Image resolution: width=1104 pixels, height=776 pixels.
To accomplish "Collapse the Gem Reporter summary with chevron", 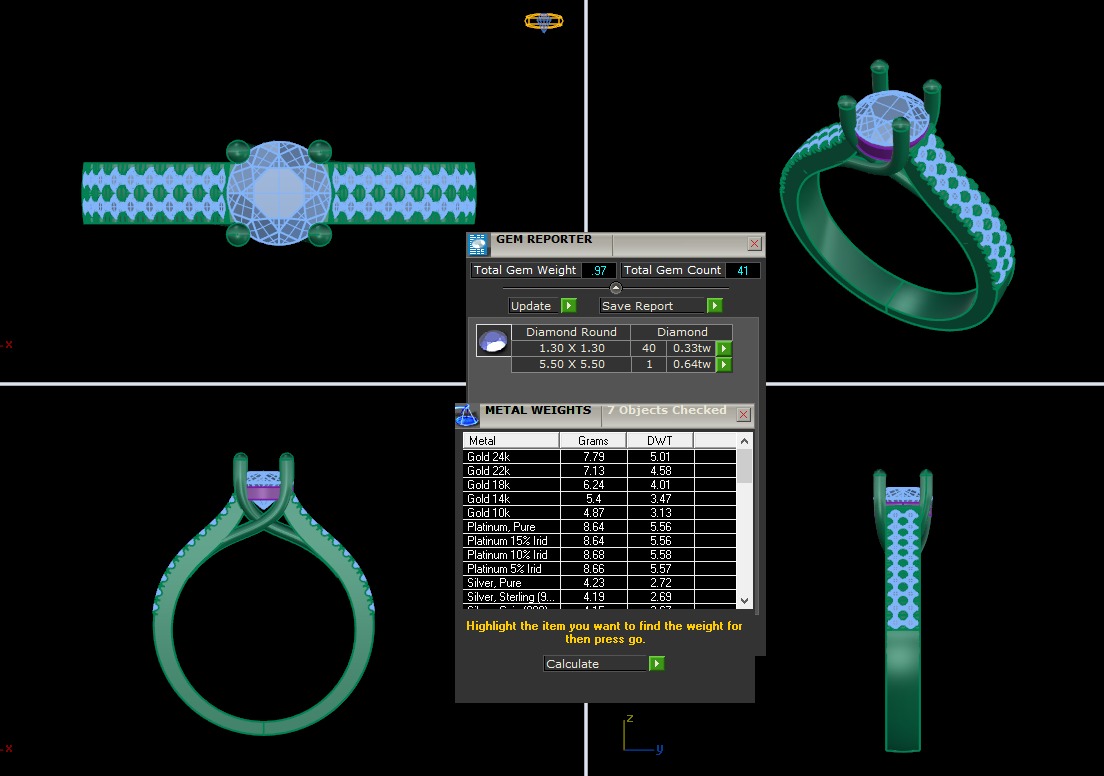I will click(616, 288).
